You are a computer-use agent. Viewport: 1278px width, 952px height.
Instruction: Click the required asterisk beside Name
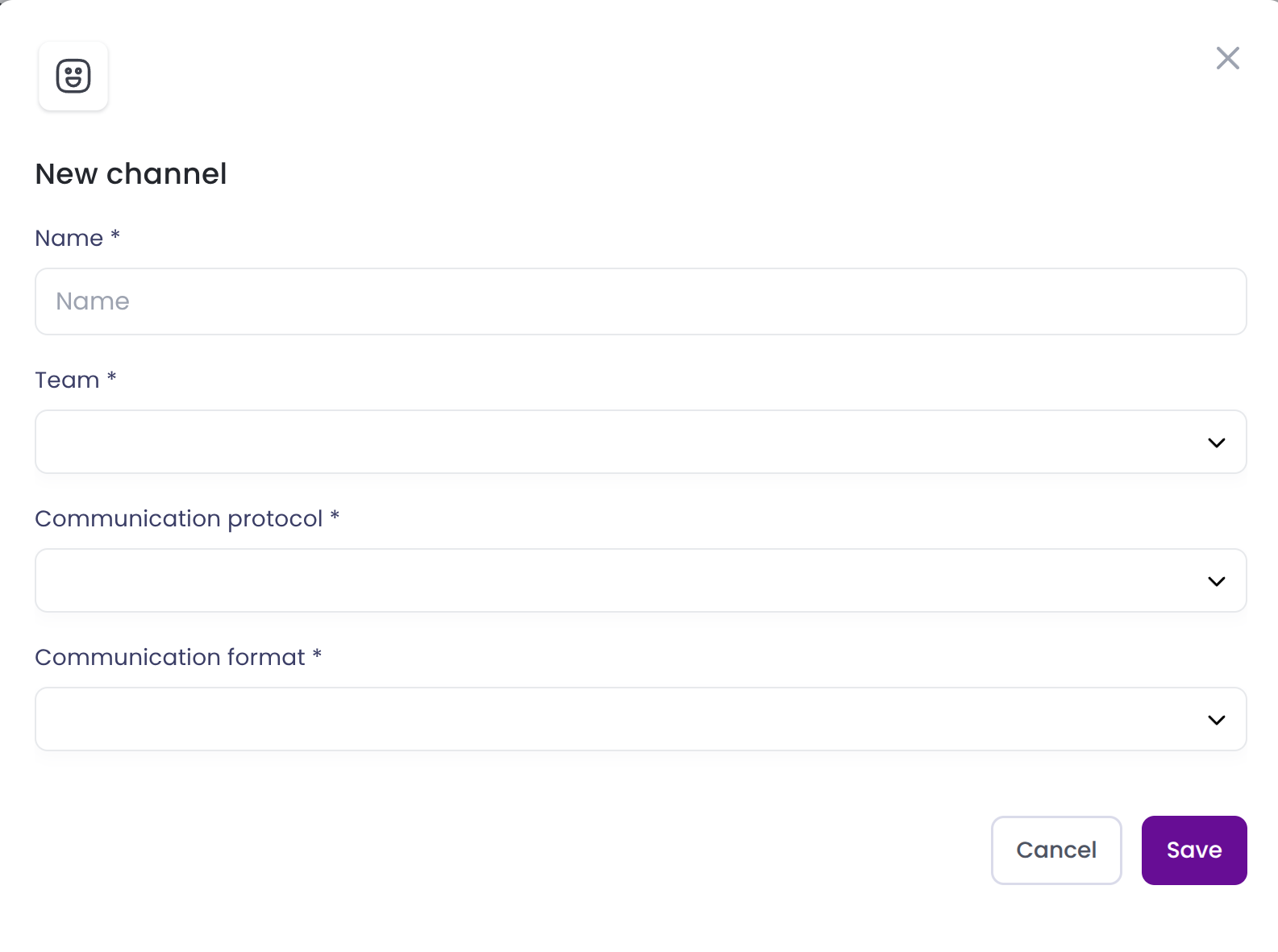click(115, 235)
